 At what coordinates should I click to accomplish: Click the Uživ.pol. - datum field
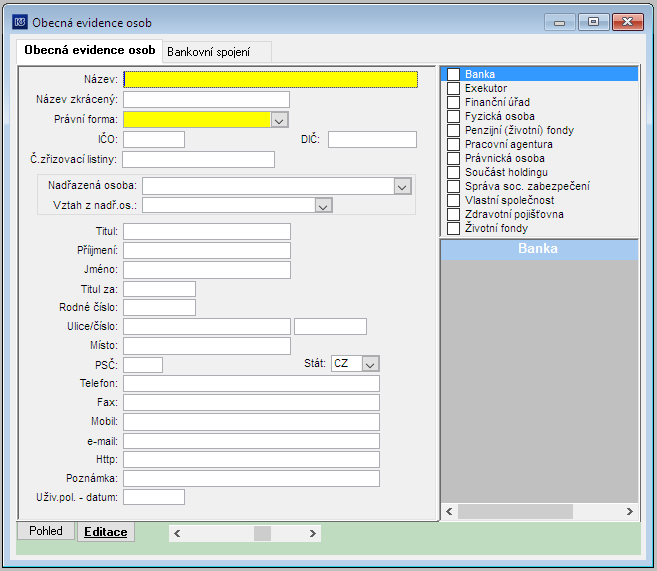154,497
